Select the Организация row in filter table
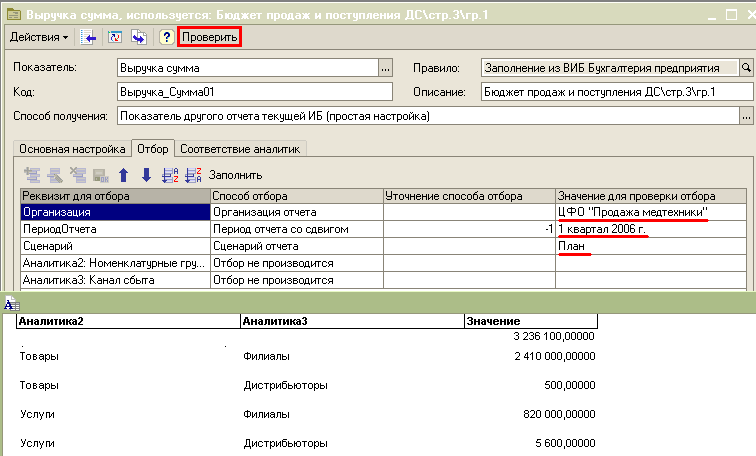The width and height of the screenshot is (756, 456). (x=114, y=212)
